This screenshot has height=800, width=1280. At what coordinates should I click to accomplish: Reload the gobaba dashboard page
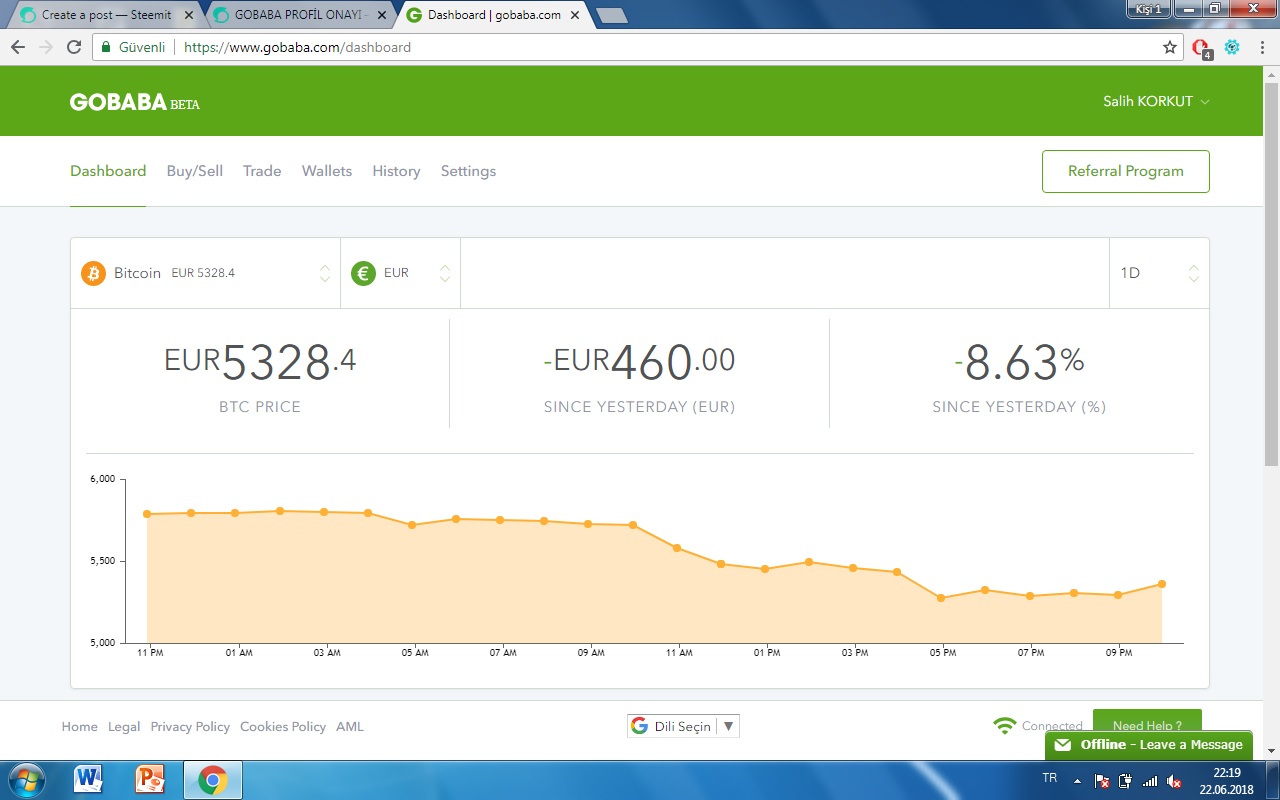[x=74, y=47]
